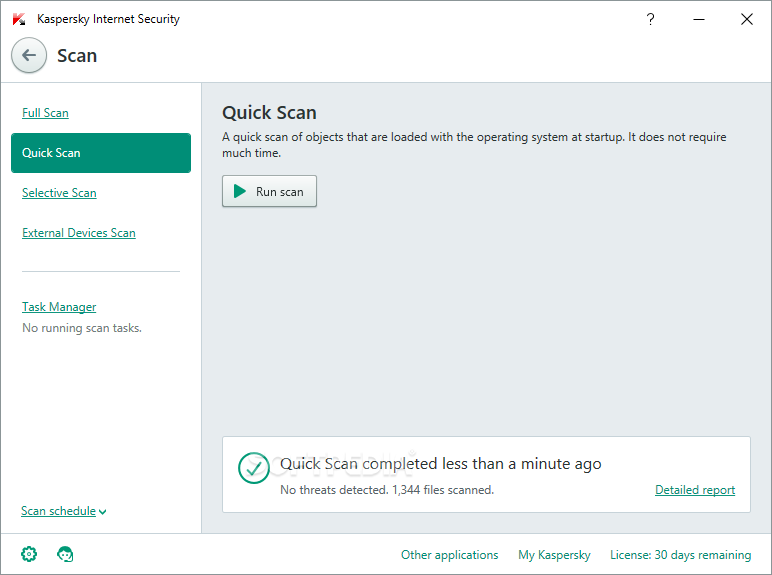
Task: Click 'Quick Scan completed less than a minute ago'
Action: (441, 464)
